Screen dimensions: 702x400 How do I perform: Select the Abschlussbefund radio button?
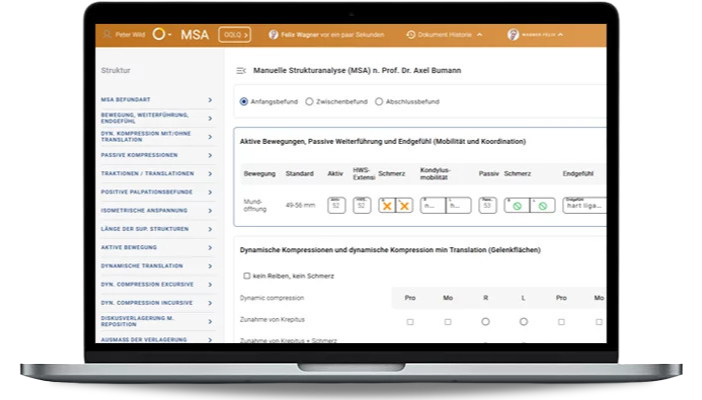[x=379, y=101]
